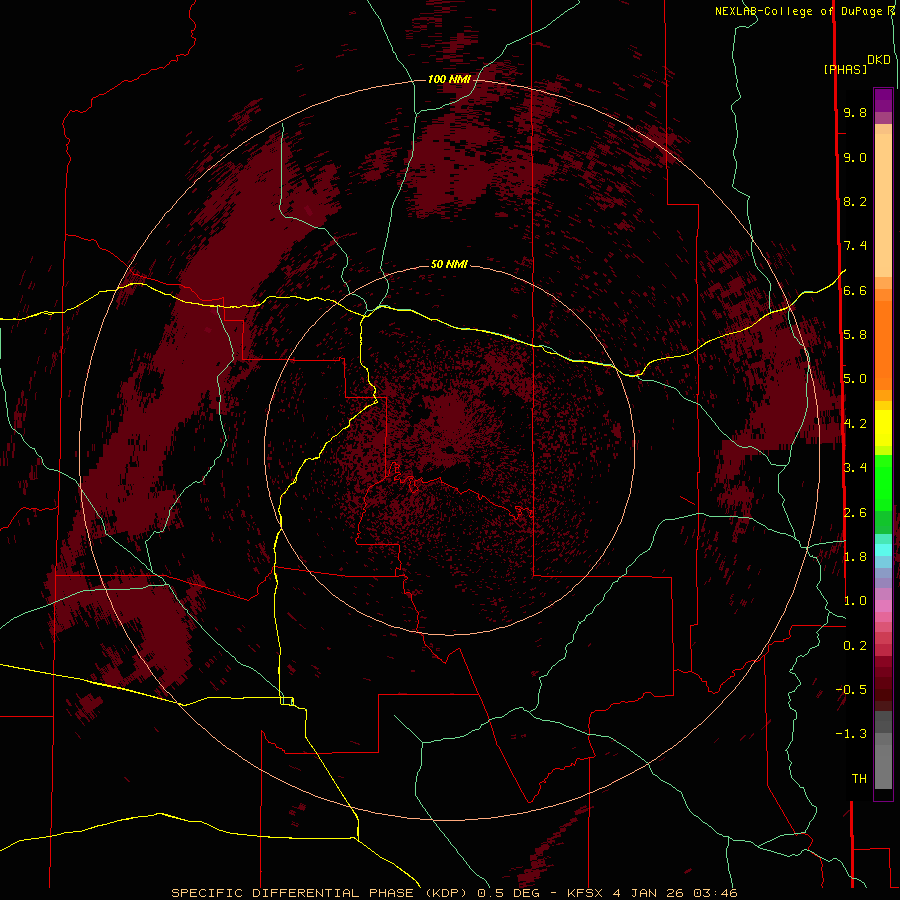Click the NEXLAB-College of DuPage header text

[x=800, y=11]
